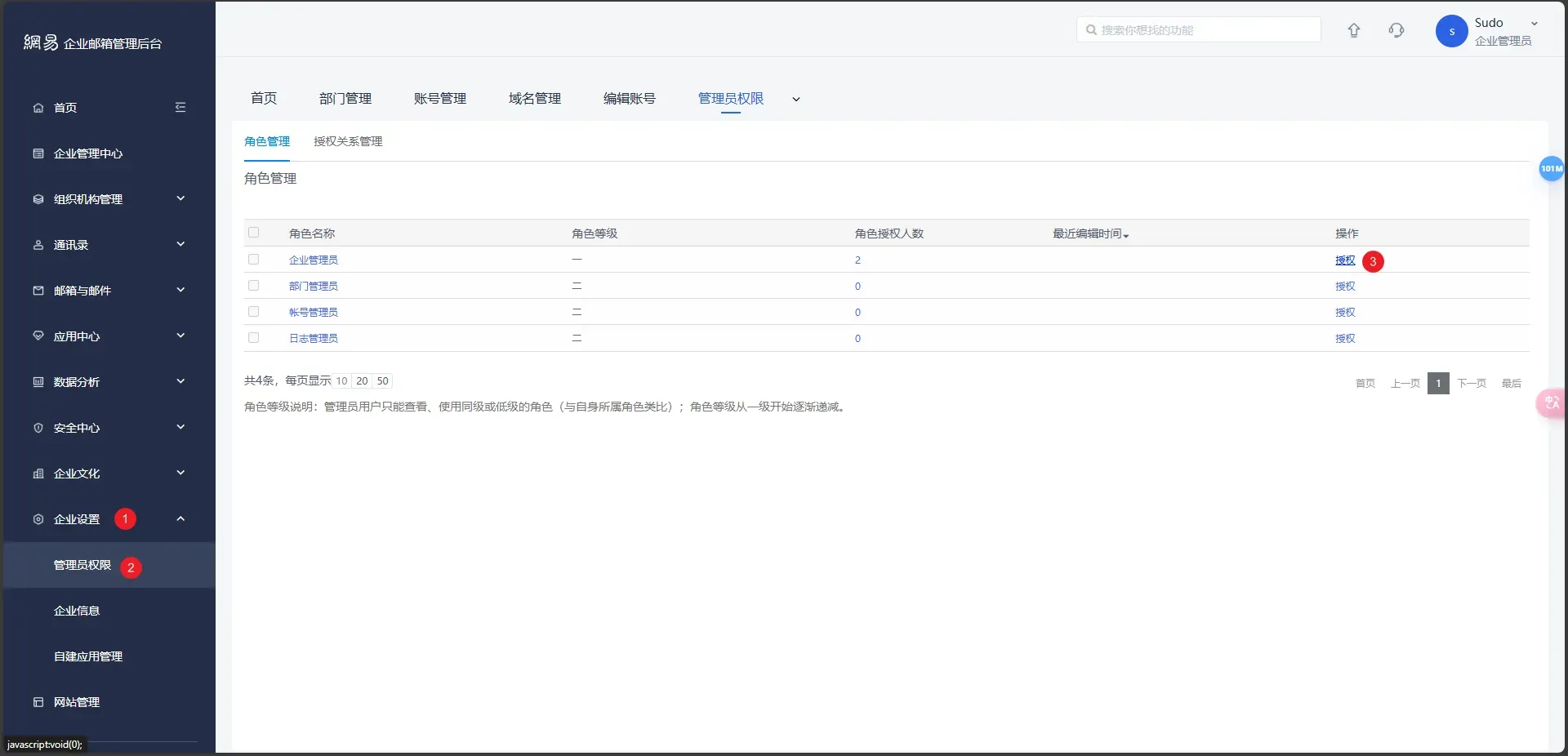Collapse the 企业设置 sidebar section

coord(180,519)
